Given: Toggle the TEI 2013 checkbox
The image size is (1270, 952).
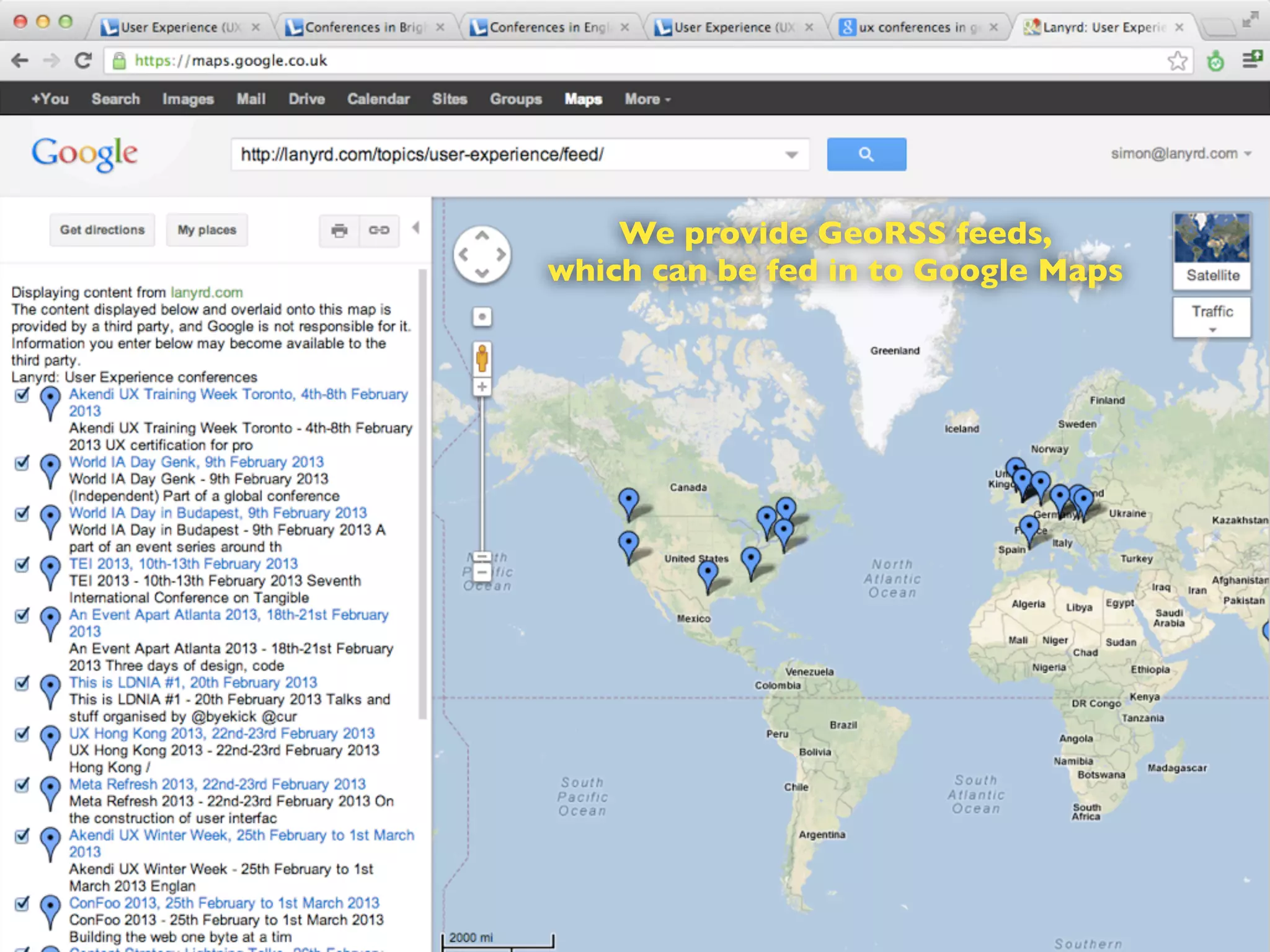Looking at the screenshot, I should tap(22, 565).
